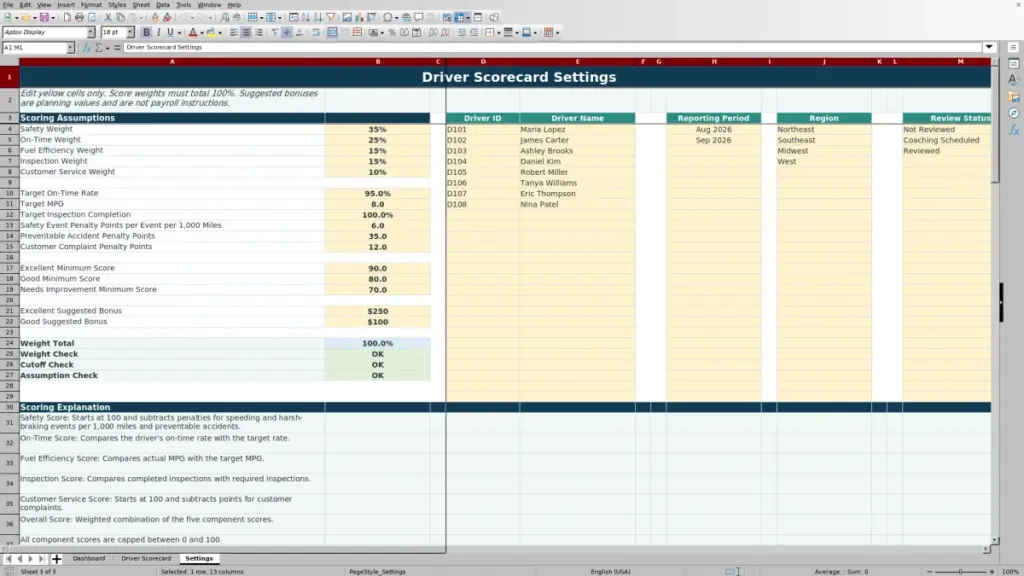Click Insert Special Character omega icon

(x=388, y=17)
